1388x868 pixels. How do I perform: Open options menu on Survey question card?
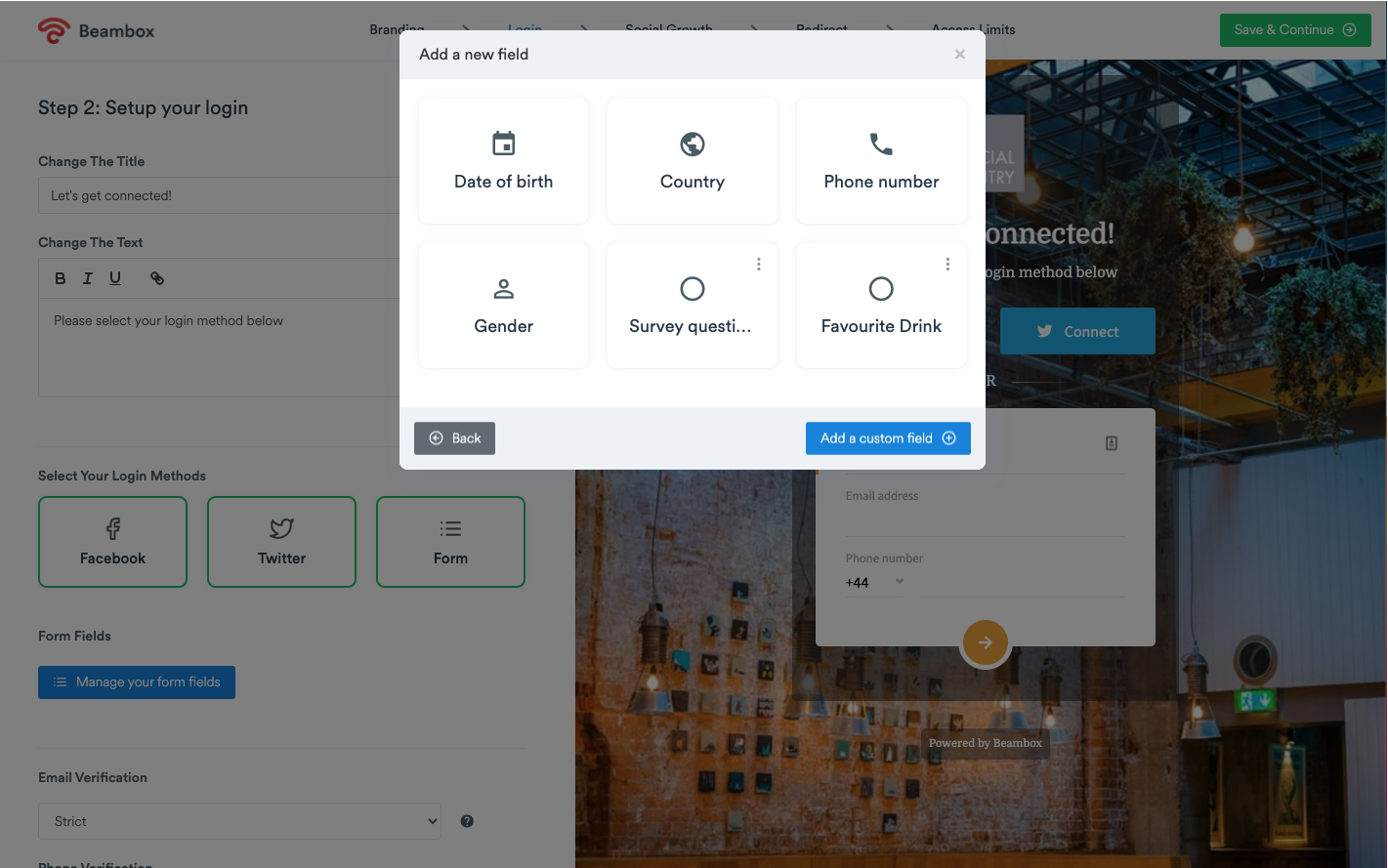coord(758,265)
